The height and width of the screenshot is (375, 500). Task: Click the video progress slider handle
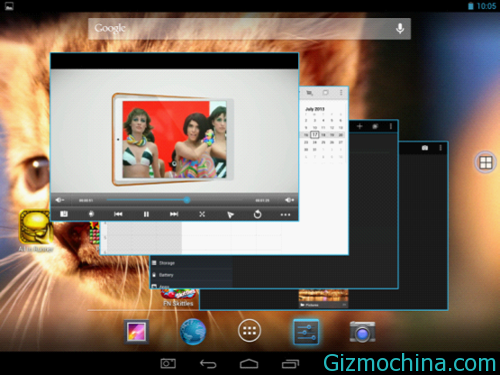(187, 200)
